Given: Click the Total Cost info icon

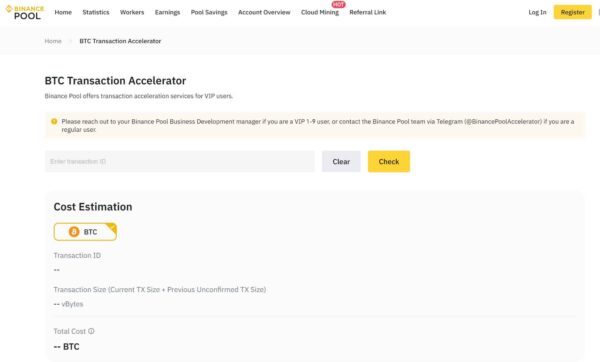Looking at the screenshot, I should tap(91, 331).
